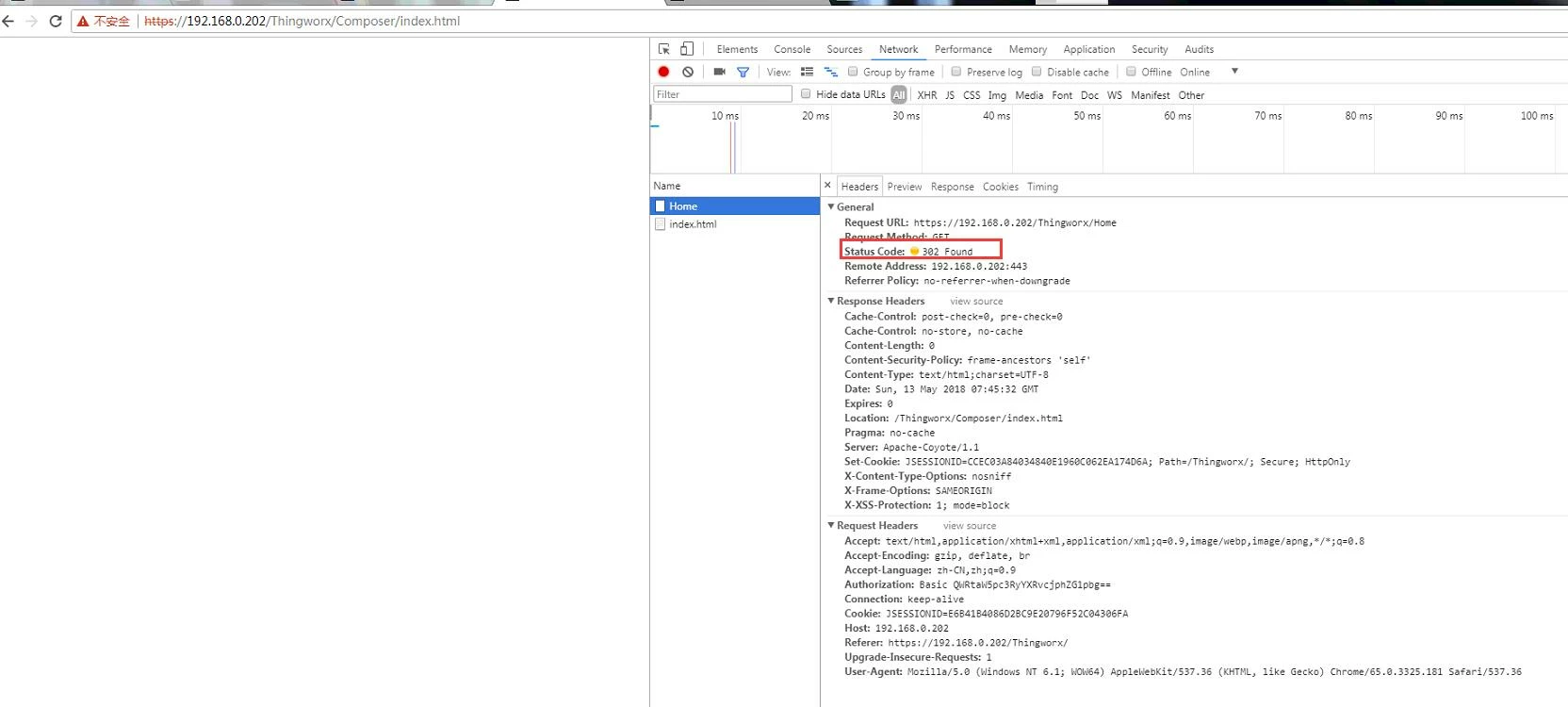The image size is (1568, 707).
Task: Click the index.html request file icon
Action: click(x=661, y=224)
